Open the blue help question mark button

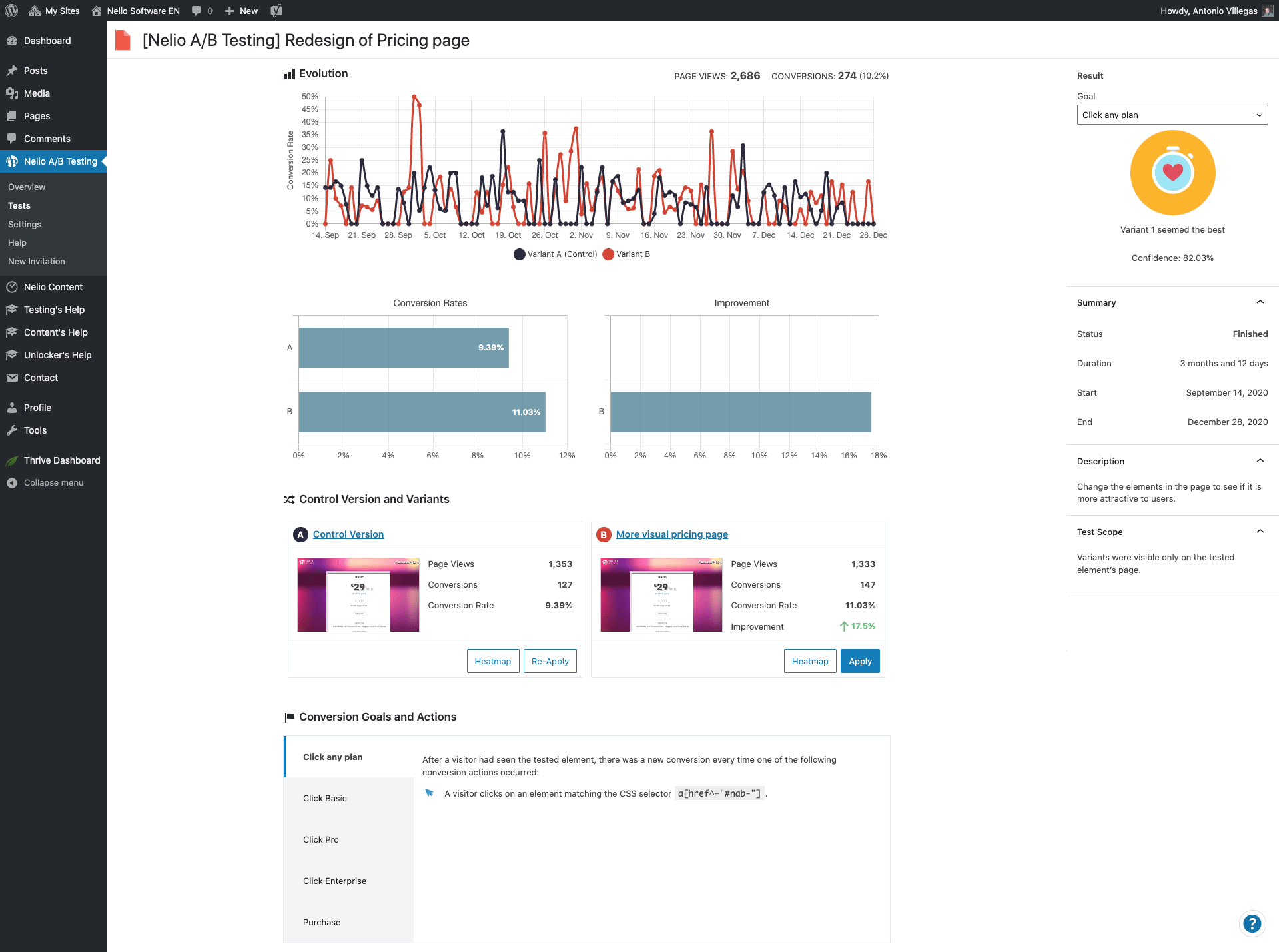point(1252,923)
